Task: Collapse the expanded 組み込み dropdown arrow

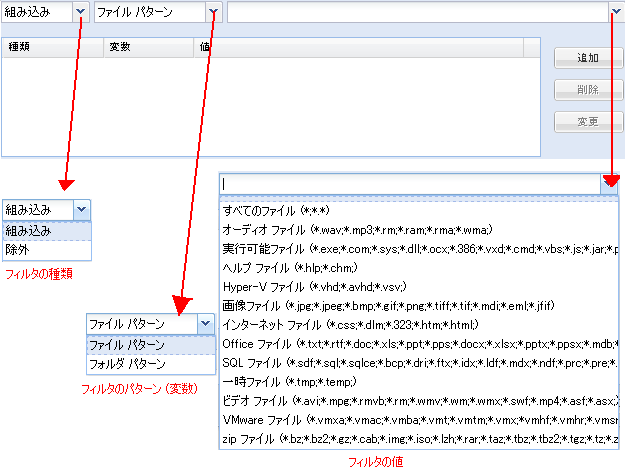Action: pyautogui.click(x=82, y=210)
